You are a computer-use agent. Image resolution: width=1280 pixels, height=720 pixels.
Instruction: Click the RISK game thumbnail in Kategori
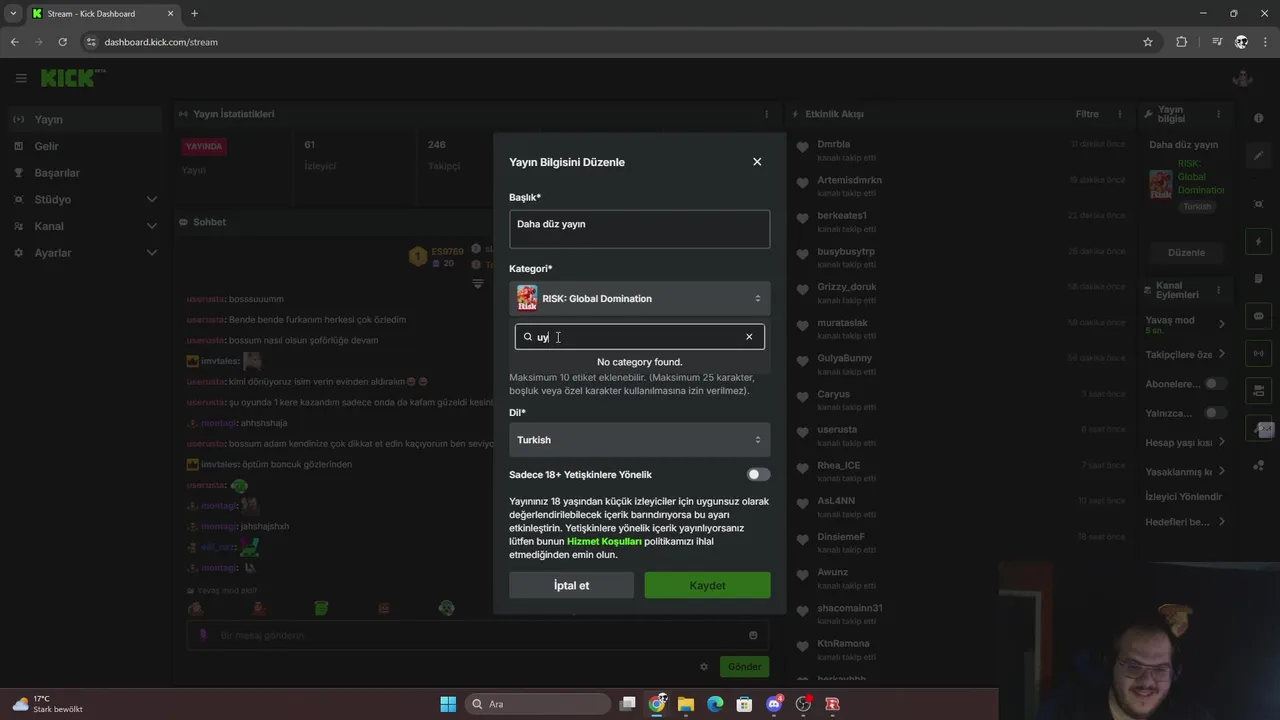click(x=527, y=298)
